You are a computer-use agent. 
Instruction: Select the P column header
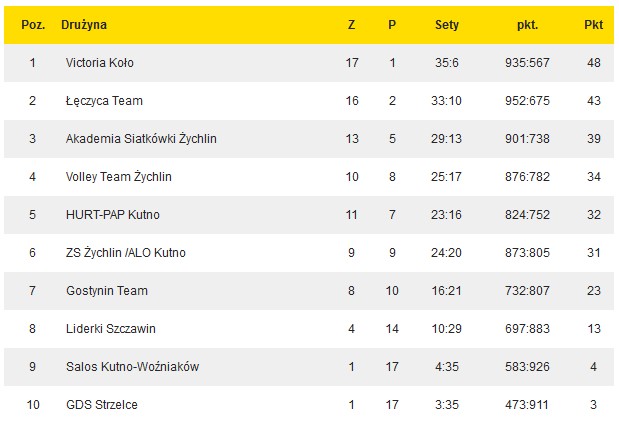coord(392,24)
